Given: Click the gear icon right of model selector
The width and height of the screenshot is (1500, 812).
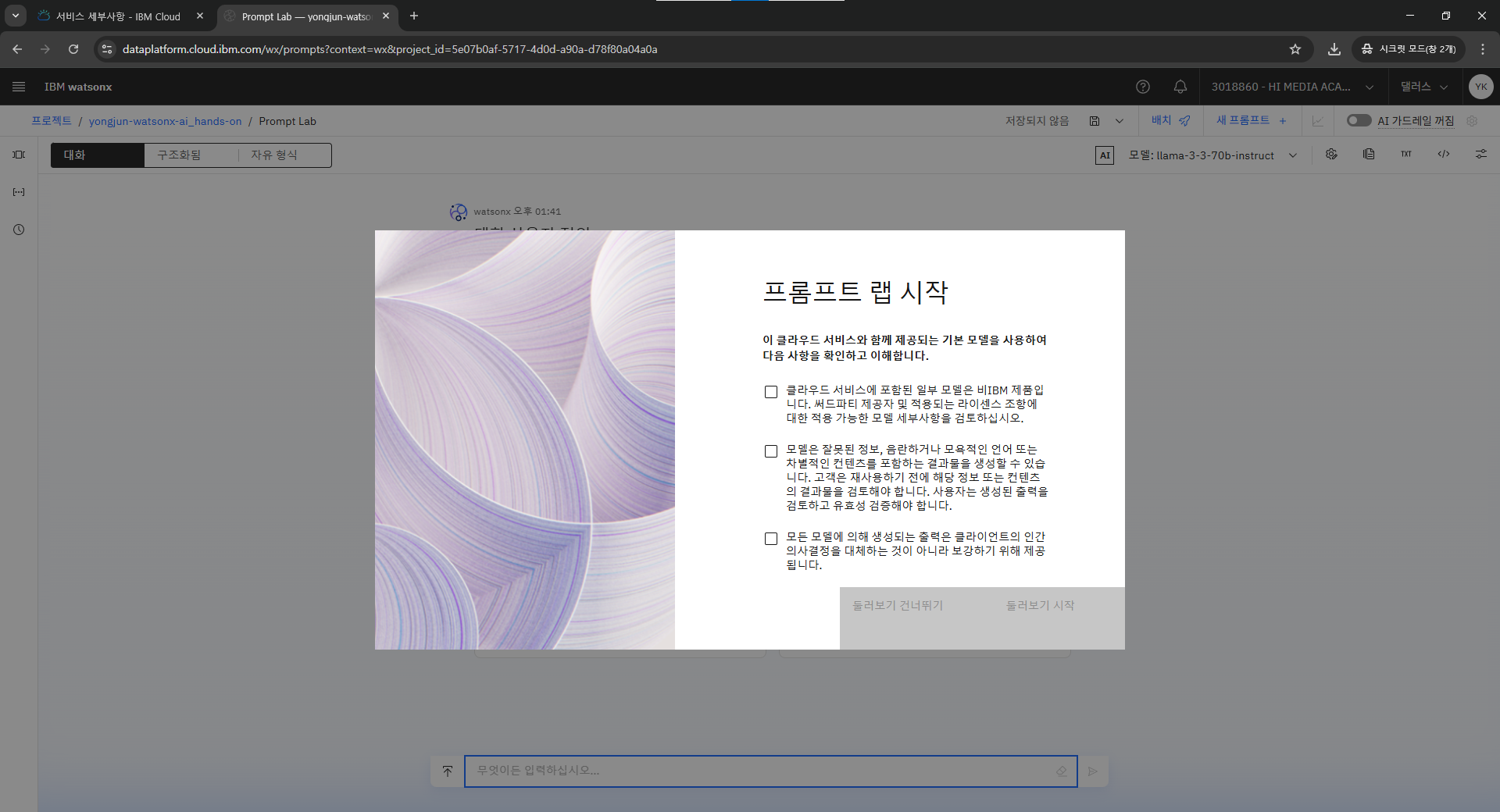Looking at the screenshot, I should coord(1331,155).
